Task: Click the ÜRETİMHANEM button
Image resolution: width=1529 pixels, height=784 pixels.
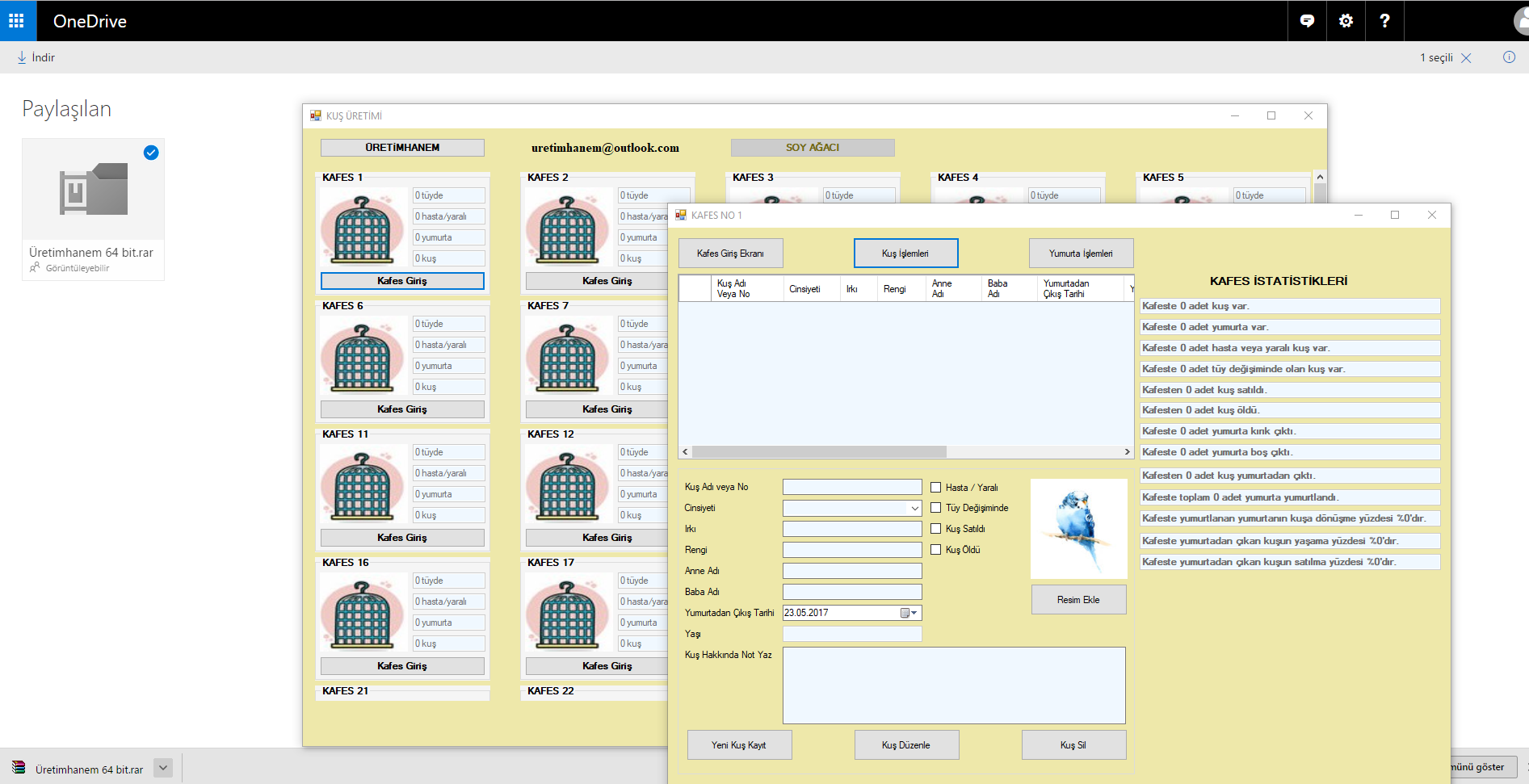Action: [x=402, y=148]
